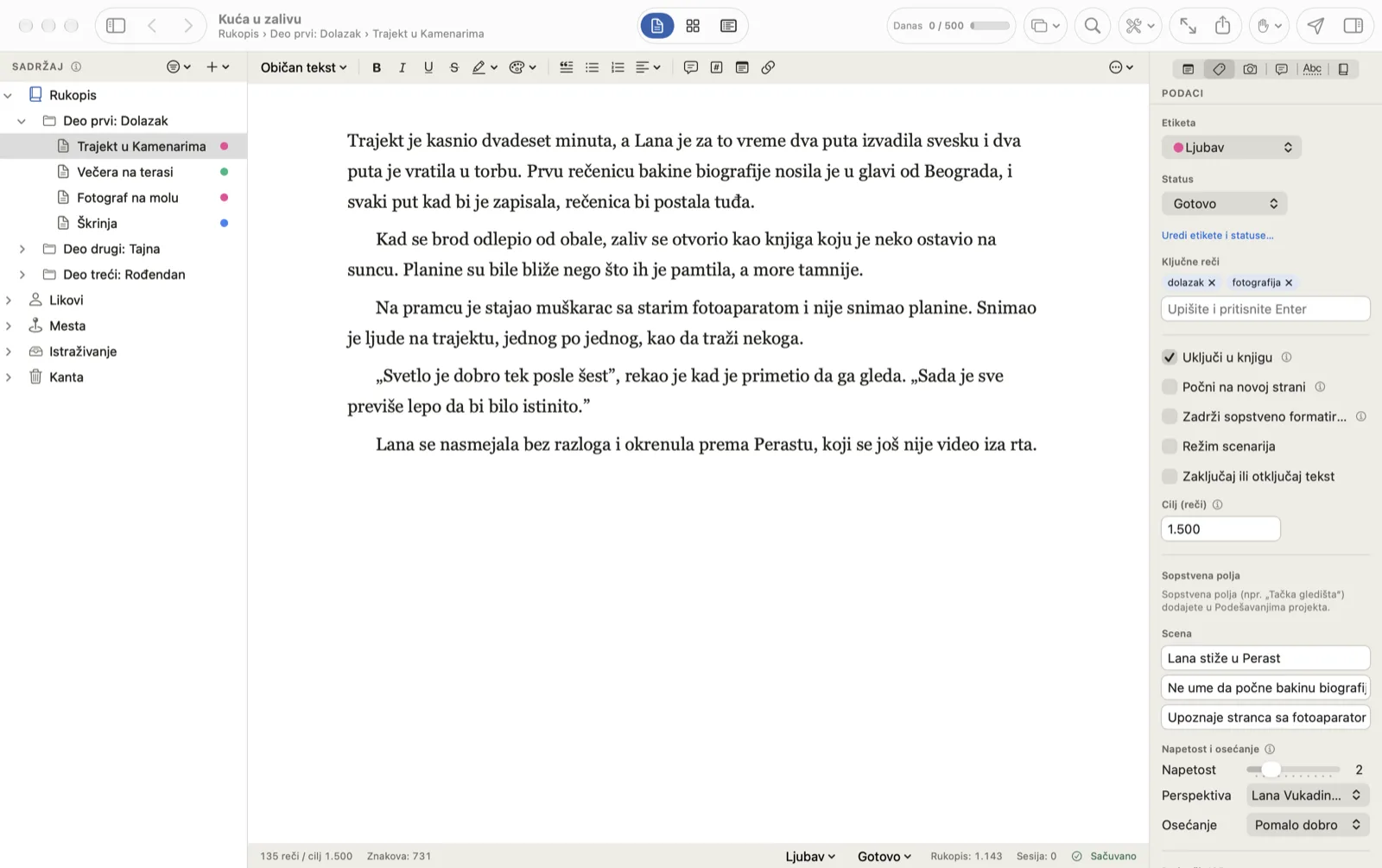Apply italic formatting
The image size is (1382, 868).
[403, 67]
